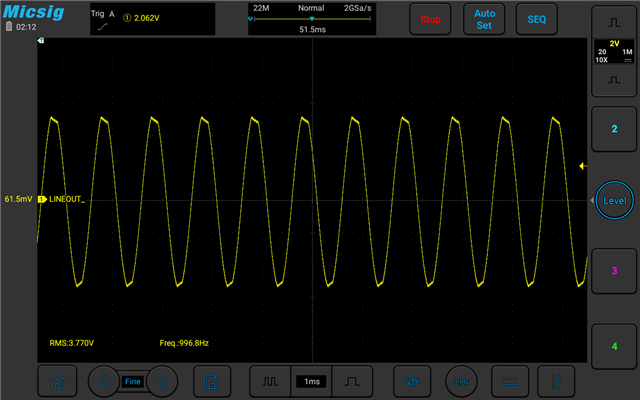Tap the 51.5ms delay readout
640x400 pixels.
point(312,29)
